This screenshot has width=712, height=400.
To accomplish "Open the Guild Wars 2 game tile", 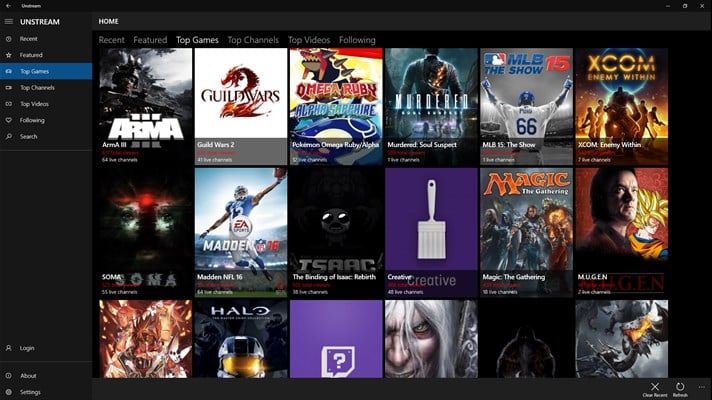I will pyautogui.click(x=241, y=106).
